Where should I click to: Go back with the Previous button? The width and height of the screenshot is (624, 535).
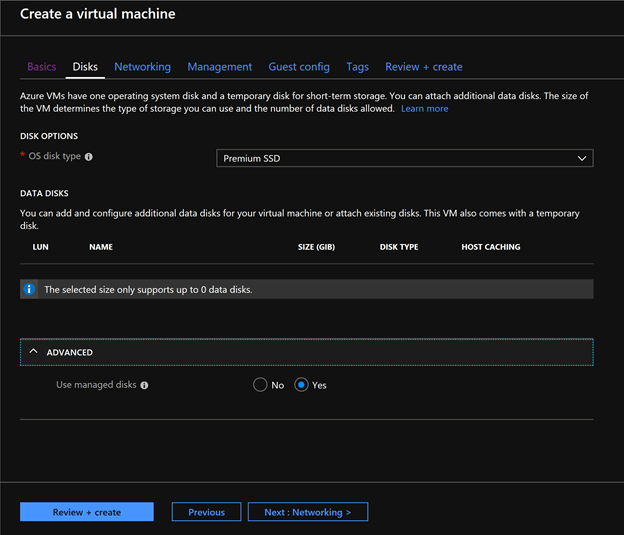pos(207,512)
